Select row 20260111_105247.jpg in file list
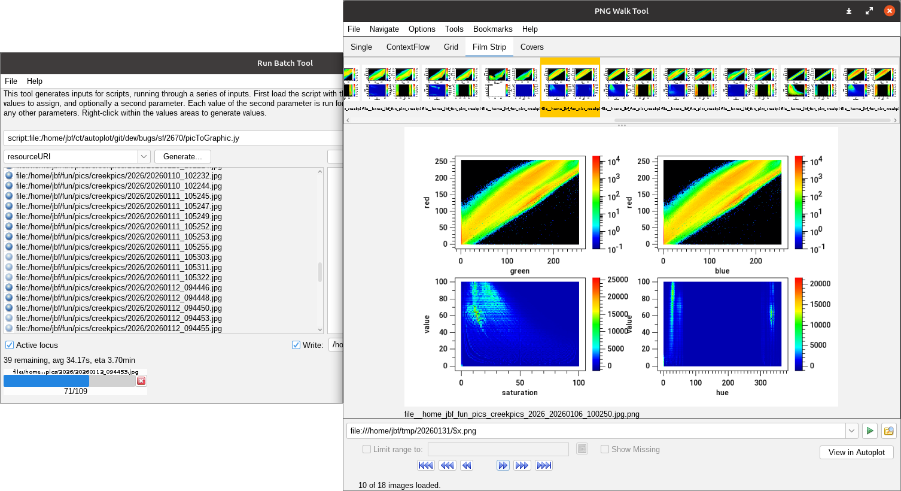 click(x=118, y=206)
